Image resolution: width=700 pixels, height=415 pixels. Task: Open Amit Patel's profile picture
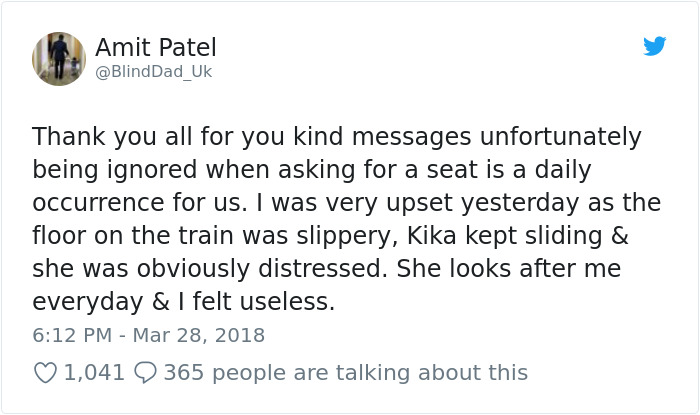[x=57, y=57]
